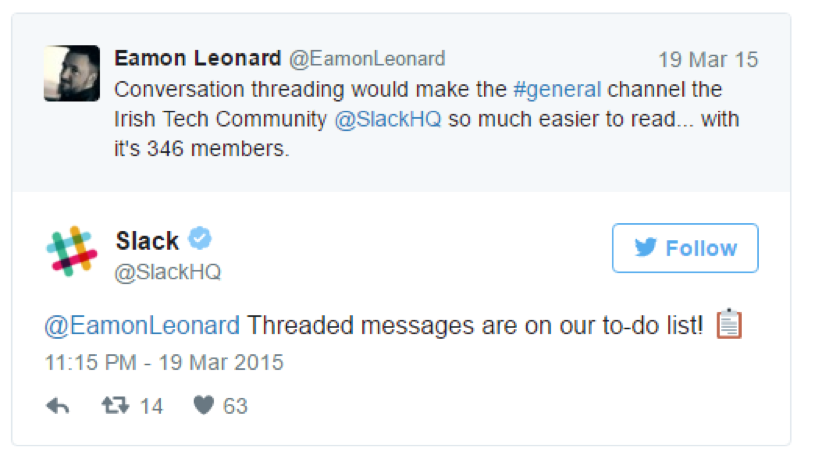Follow the Slack account
This screenshot has width=815, height=462.
685,248
